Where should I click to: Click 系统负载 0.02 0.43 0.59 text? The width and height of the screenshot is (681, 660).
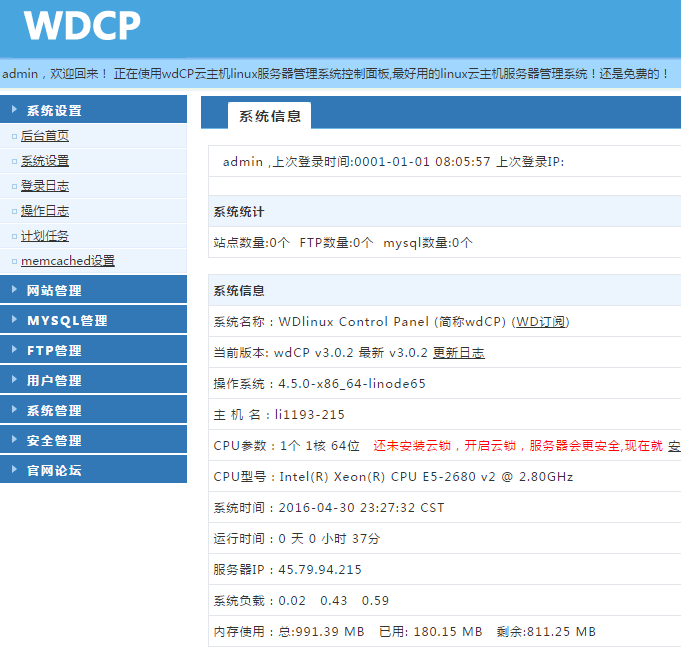coord(301,601)
